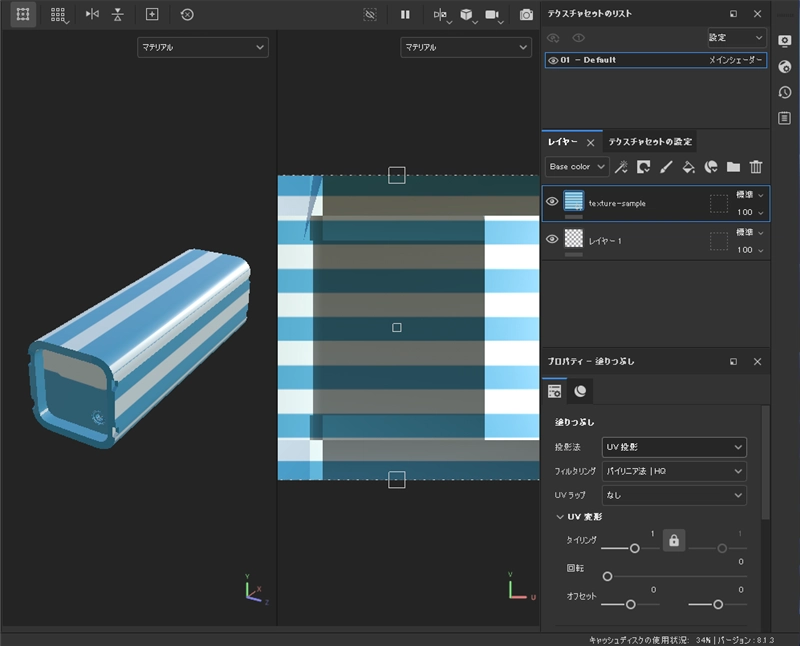Screen dimensions: 800x646
Task: Click texture-sample layer's empty mask slot
Action: coord(719,204)
